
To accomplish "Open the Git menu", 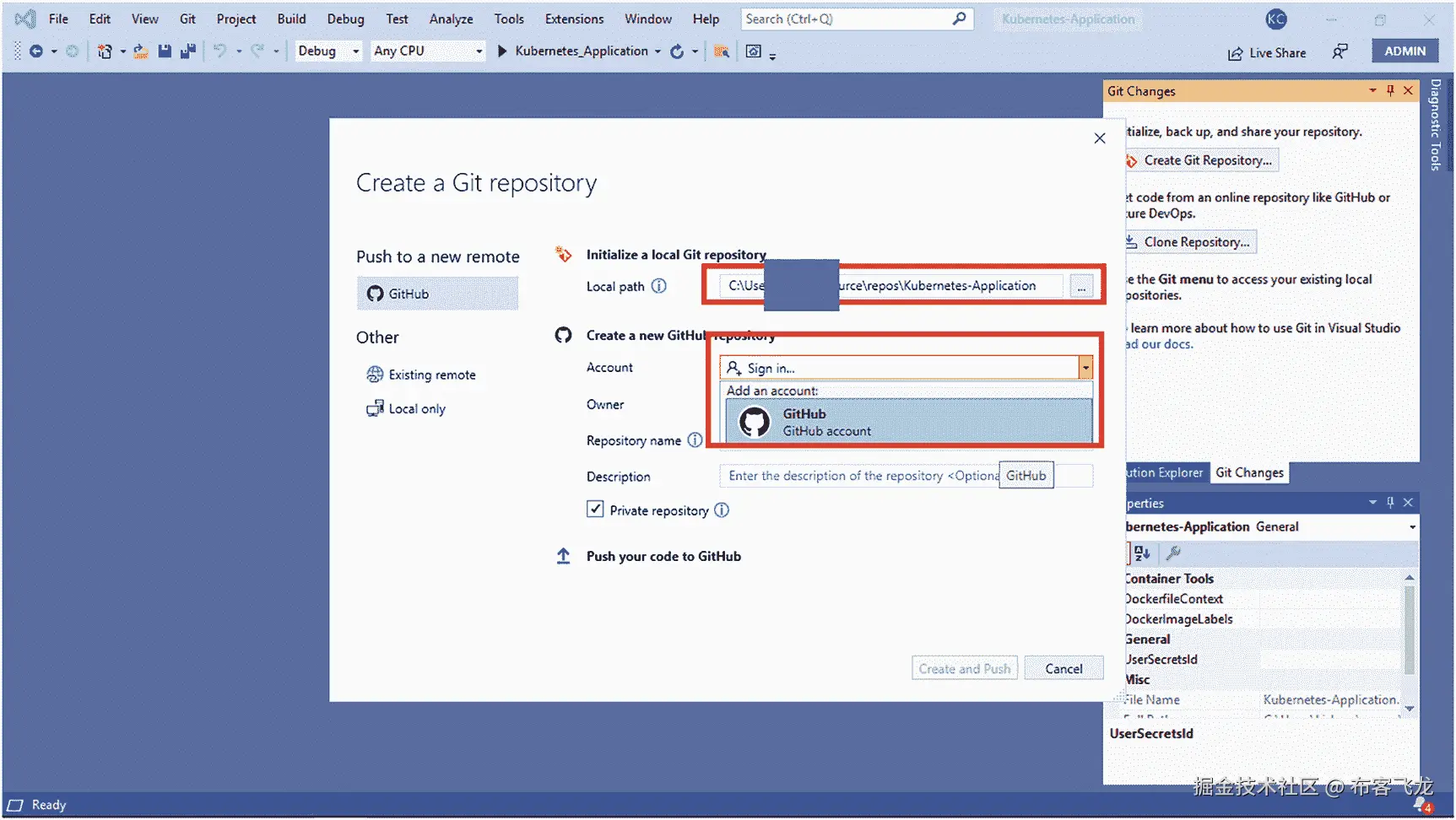I will [x=187, y=19].
